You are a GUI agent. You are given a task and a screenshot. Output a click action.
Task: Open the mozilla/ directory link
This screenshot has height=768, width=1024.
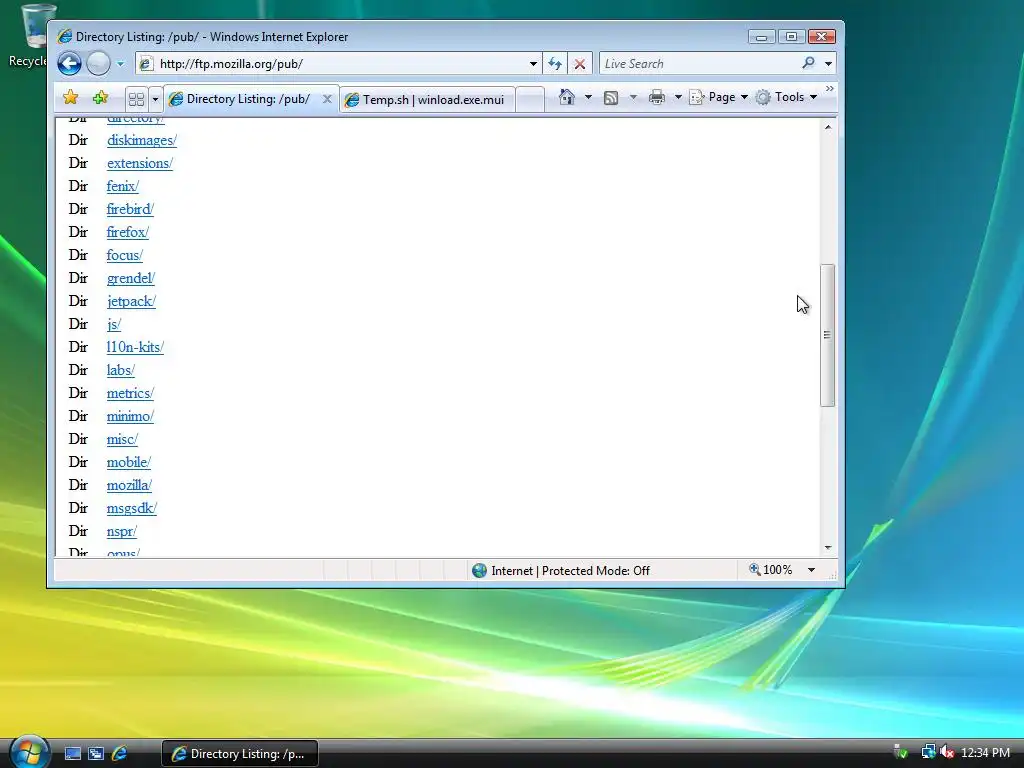(x=129, y=485)
